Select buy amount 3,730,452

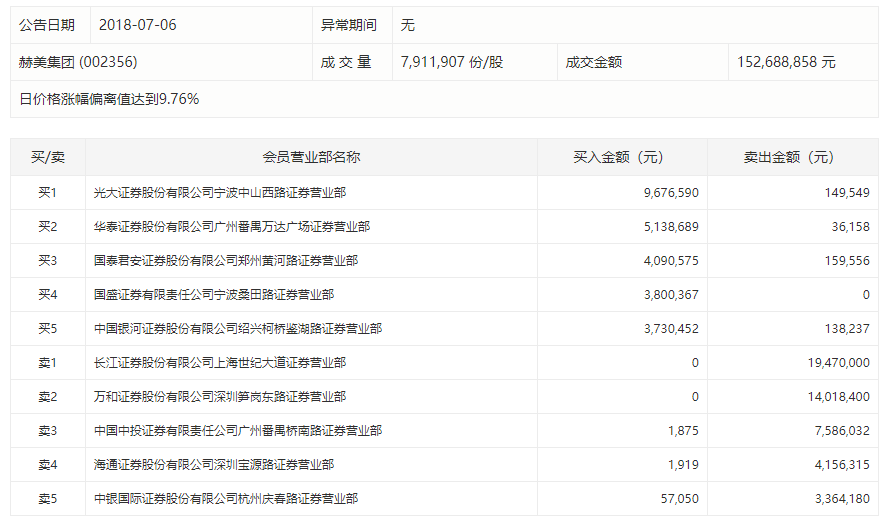(x=671, y=329)
